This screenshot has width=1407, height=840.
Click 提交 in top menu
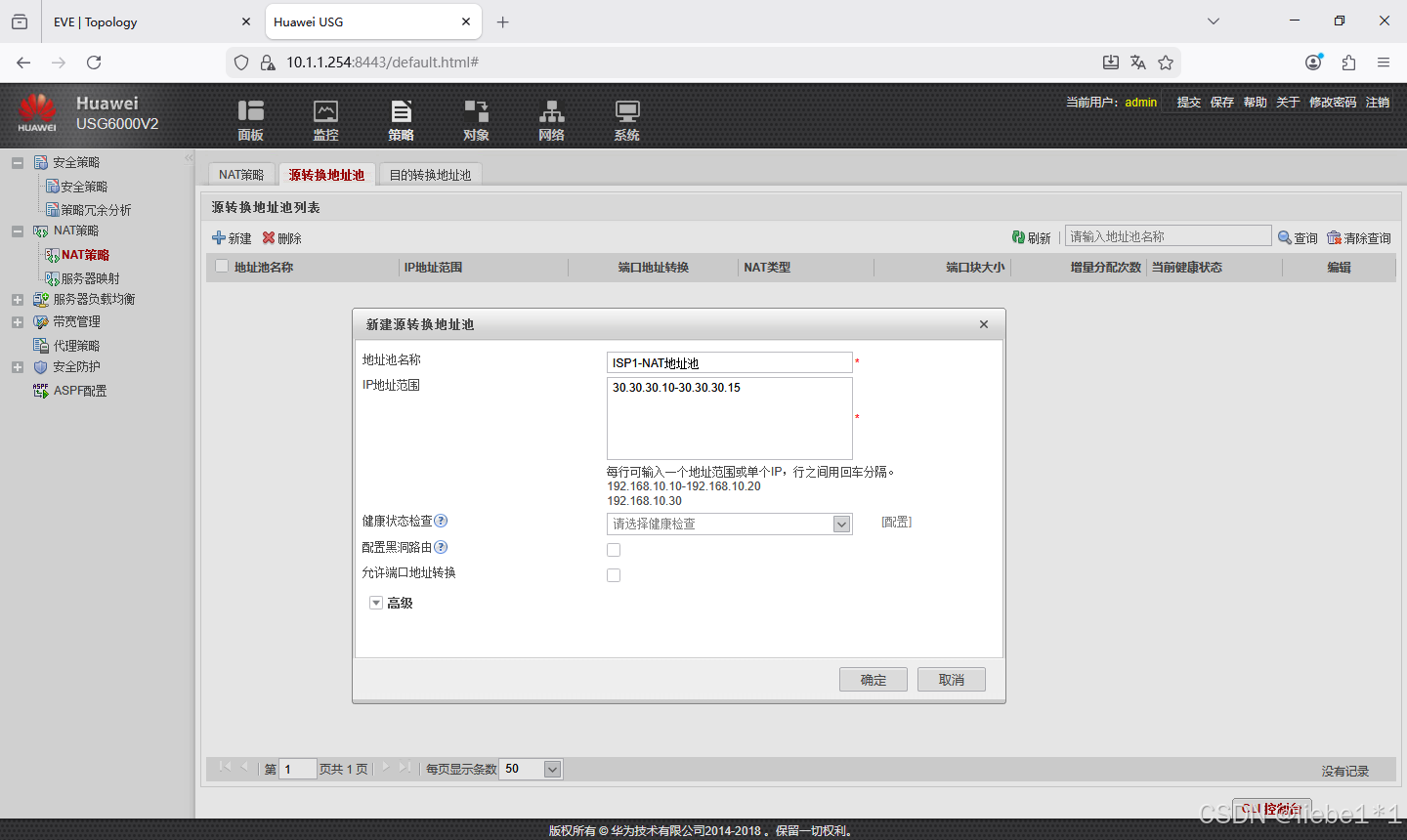tap(1189, 102)
